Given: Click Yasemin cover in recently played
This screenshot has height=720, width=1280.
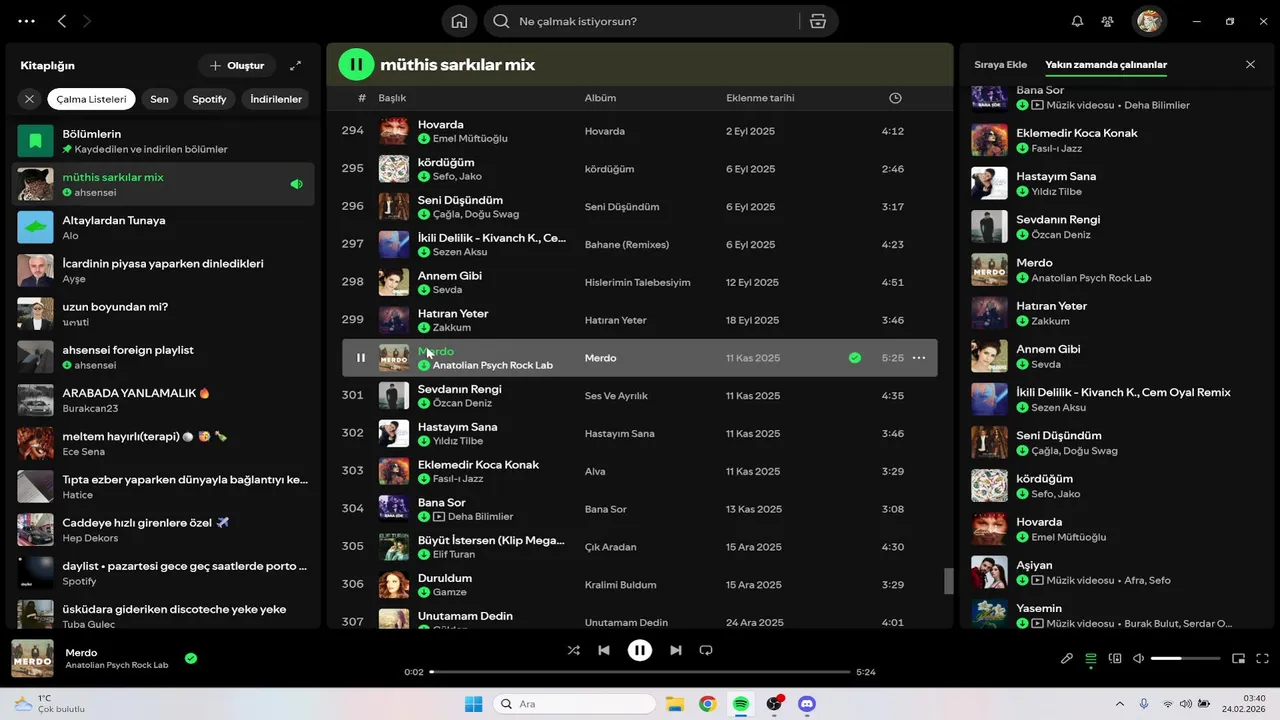Looking at the screenshot, I should point(989,615).
